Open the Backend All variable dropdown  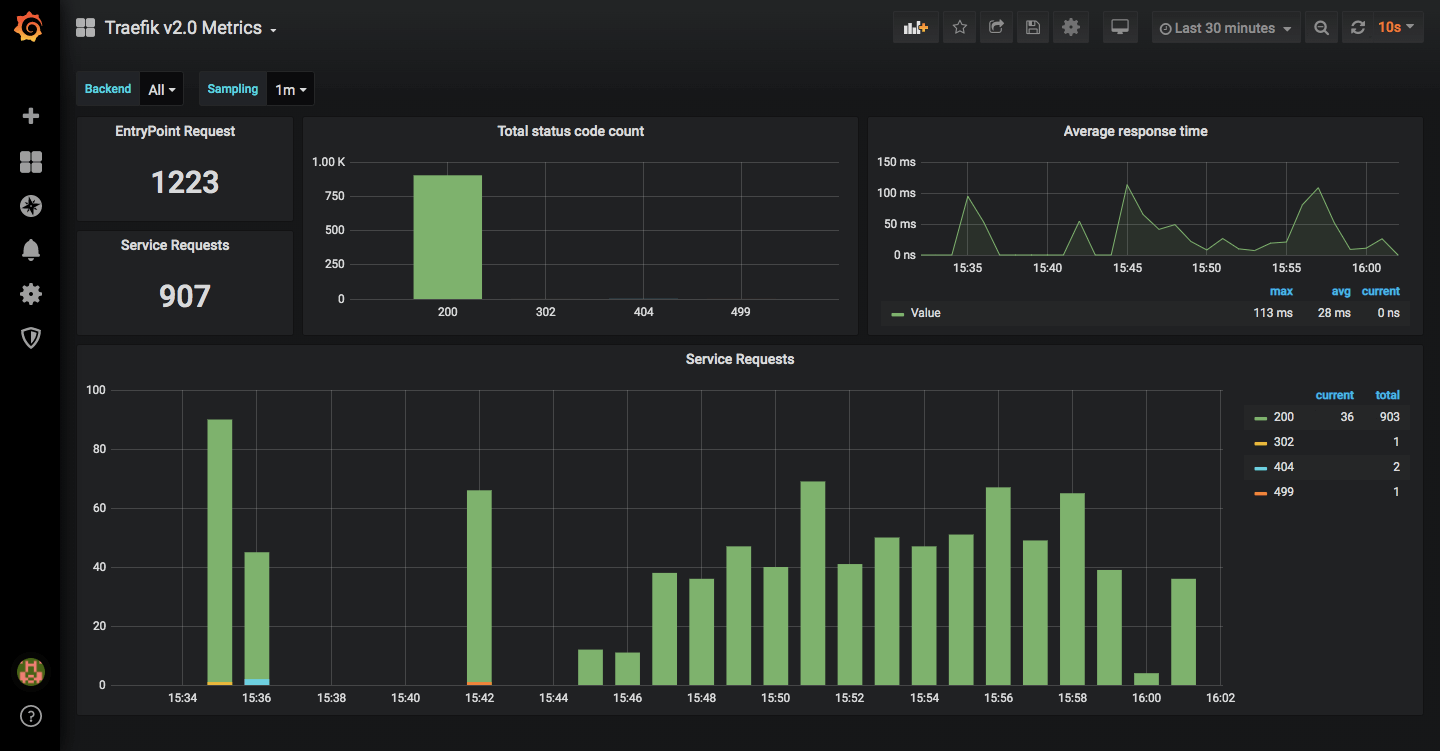[162, 89]
